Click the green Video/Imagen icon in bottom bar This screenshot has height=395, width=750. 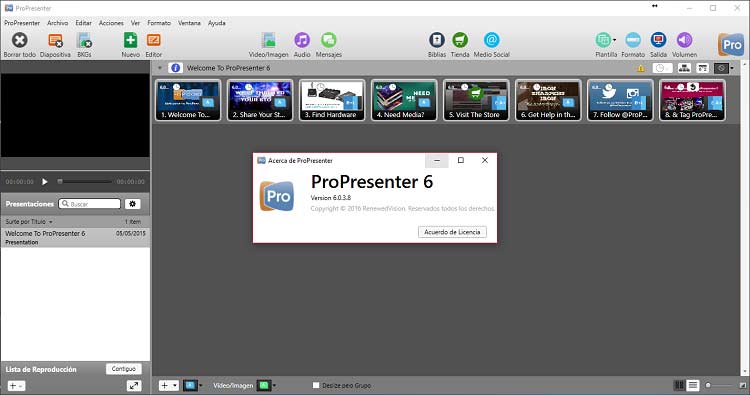[264, 385]
